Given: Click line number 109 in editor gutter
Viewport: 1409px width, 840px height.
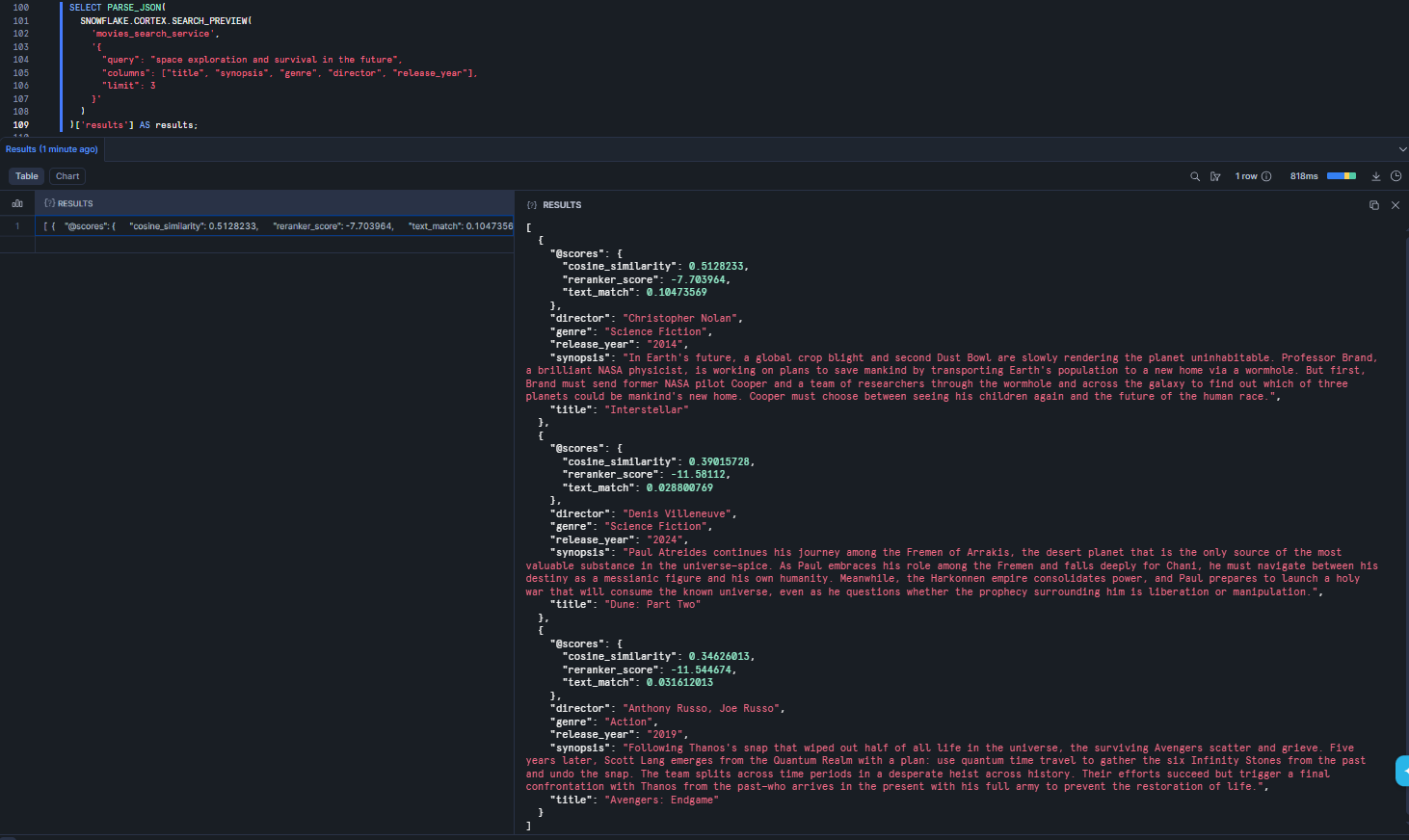Looking at the screenshot, I should 20,125.
